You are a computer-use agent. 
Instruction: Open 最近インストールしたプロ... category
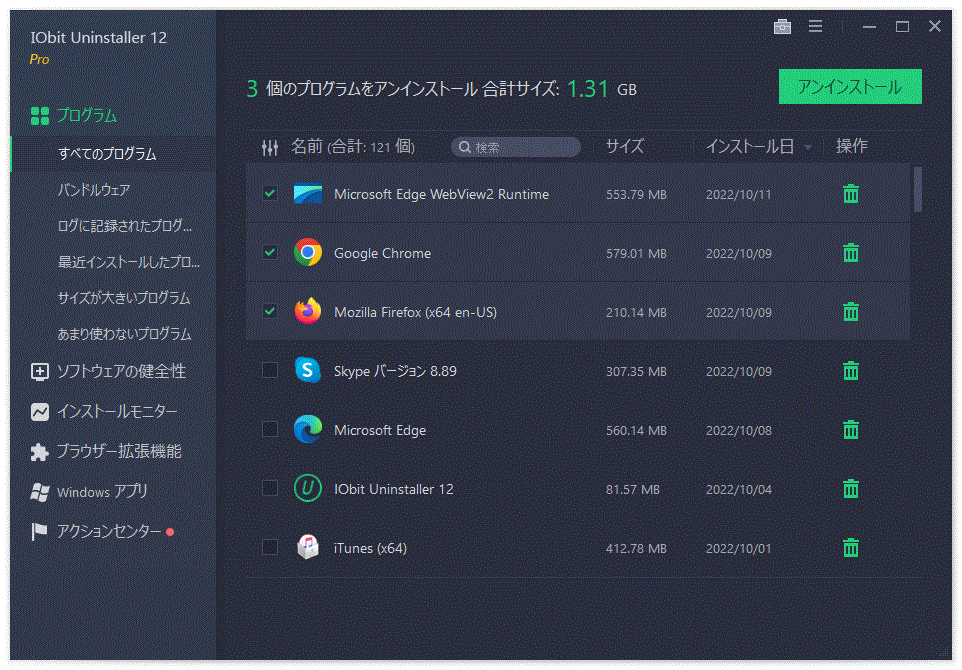click(x=129, y=262)
